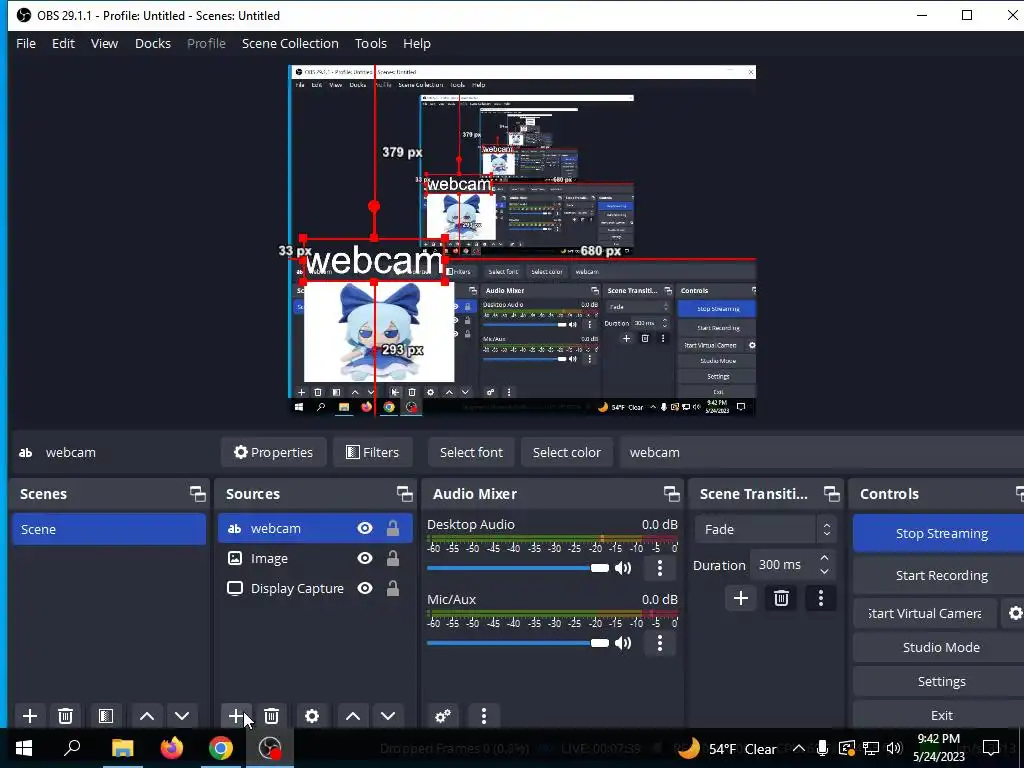The width and height of the screenshot is (1024, 768).
Task: Open the Fade transition dropdown
Action: (x=765, y=529)
